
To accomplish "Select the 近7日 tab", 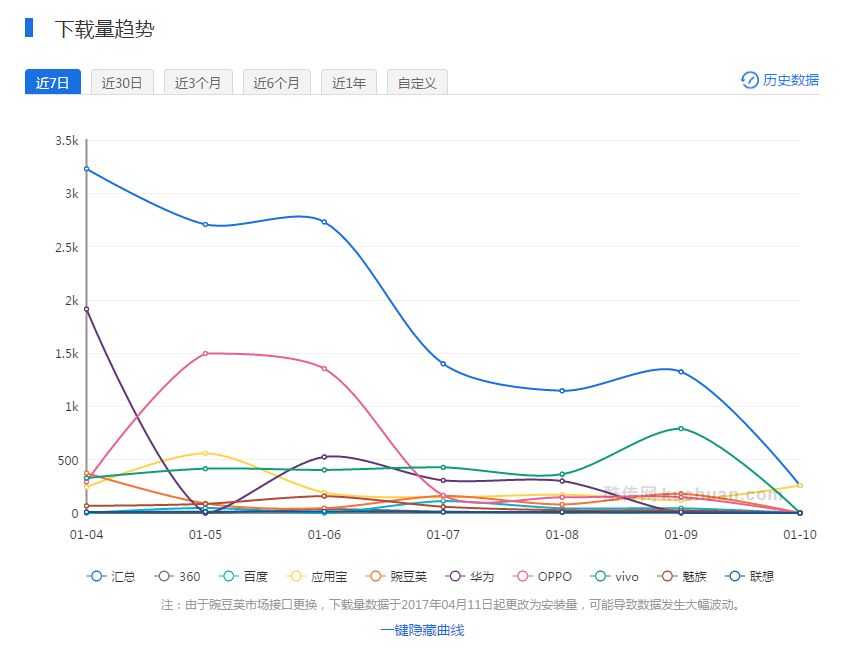I will coord(52,83).
